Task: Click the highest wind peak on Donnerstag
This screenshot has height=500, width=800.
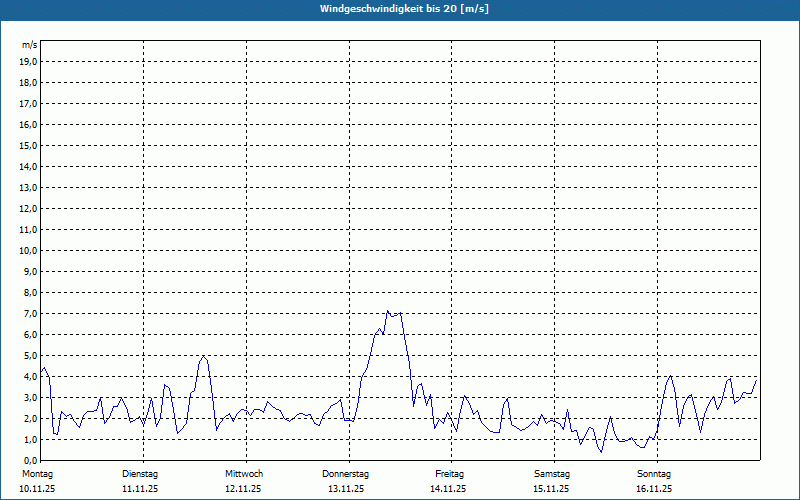Action: click(x=387, y=311)
